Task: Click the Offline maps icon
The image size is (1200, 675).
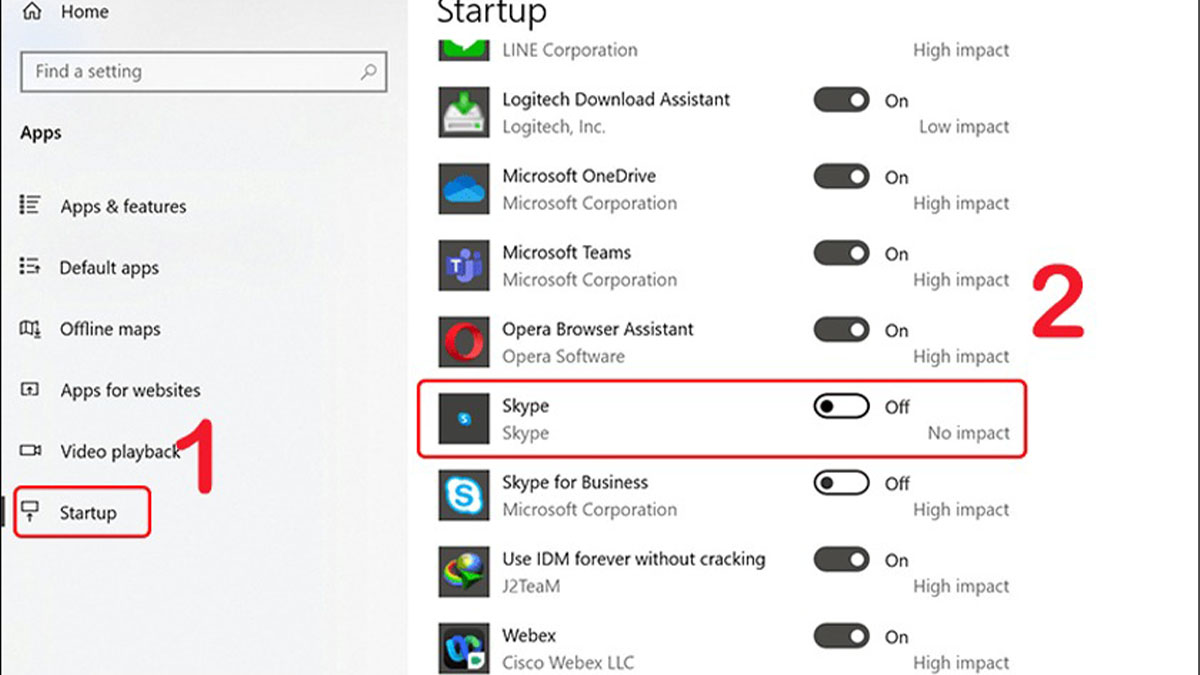Action: coord(30,329)
